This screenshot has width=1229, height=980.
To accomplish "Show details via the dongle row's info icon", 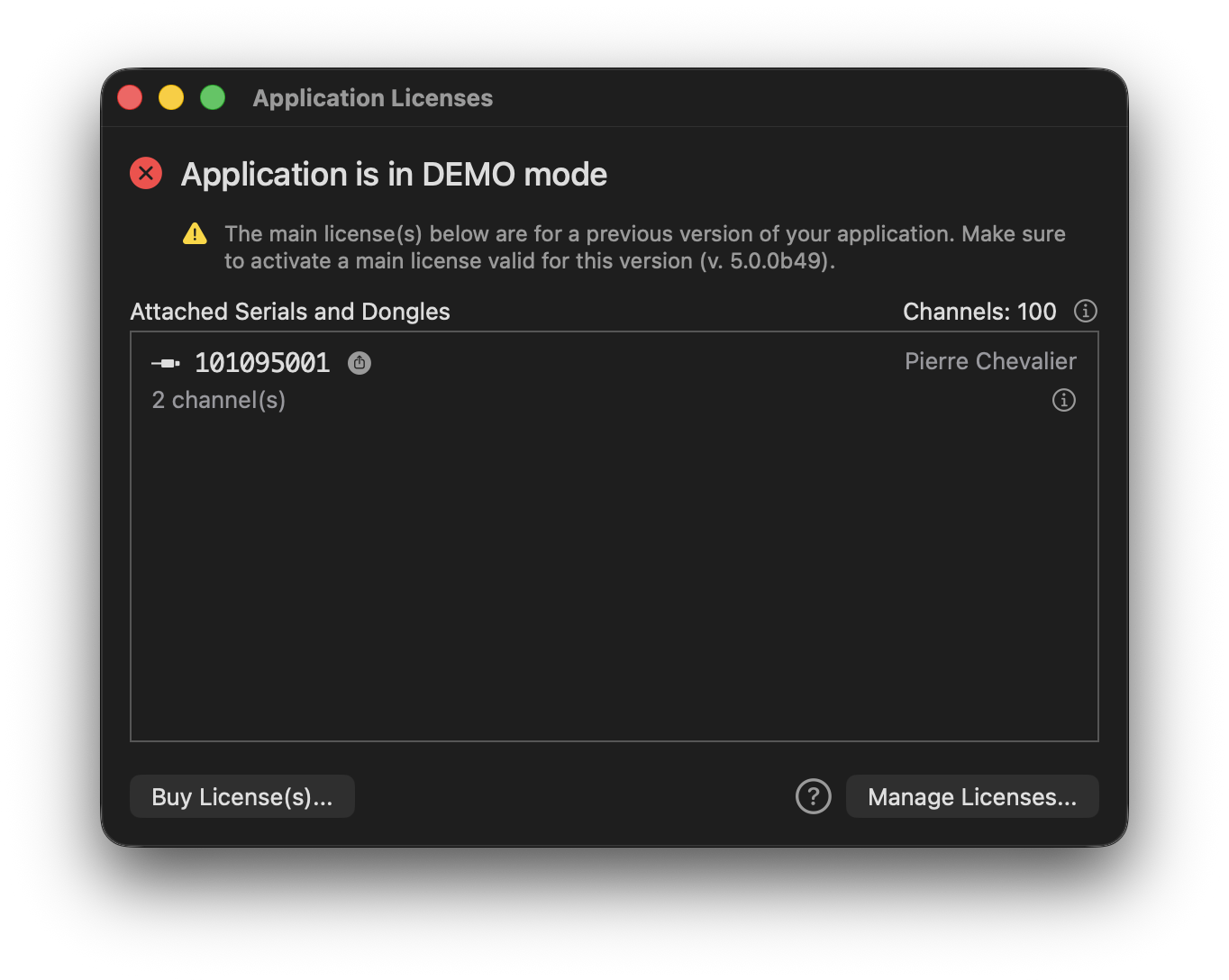I will [x=1064, y=400].
